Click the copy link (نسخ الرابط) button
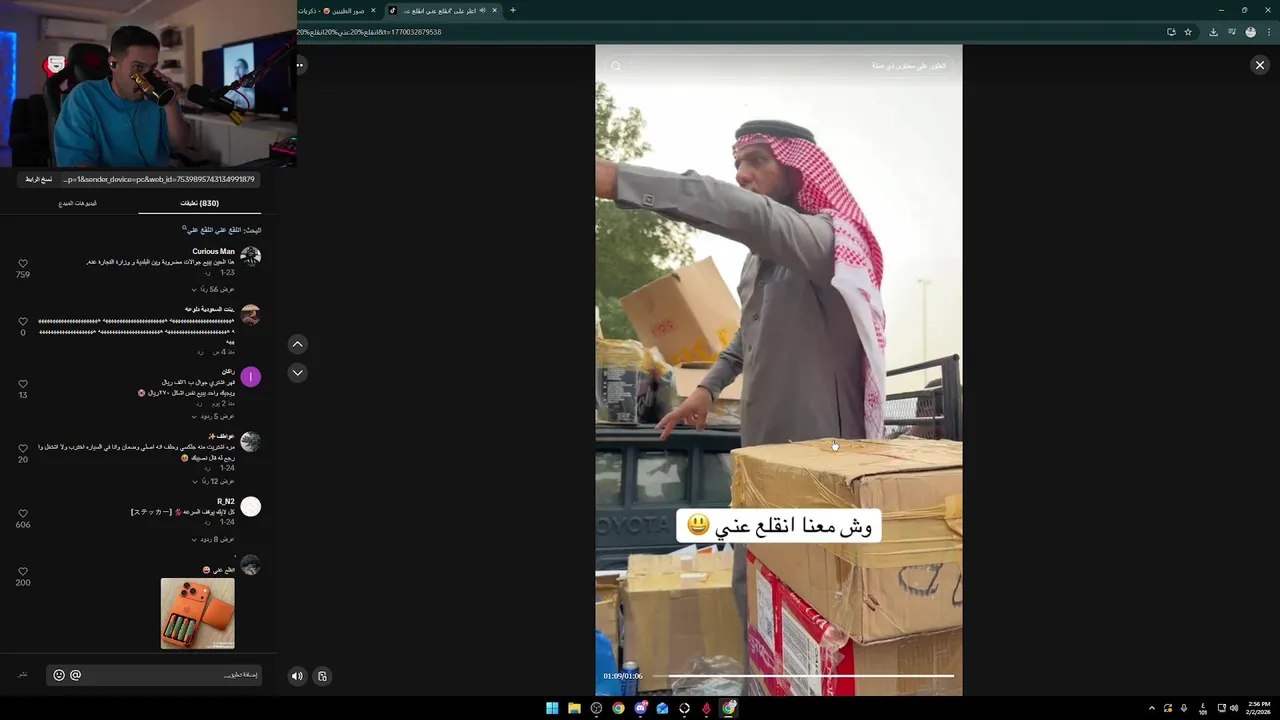The height and width of the screenshot is (720, 1280). [39, 179]
